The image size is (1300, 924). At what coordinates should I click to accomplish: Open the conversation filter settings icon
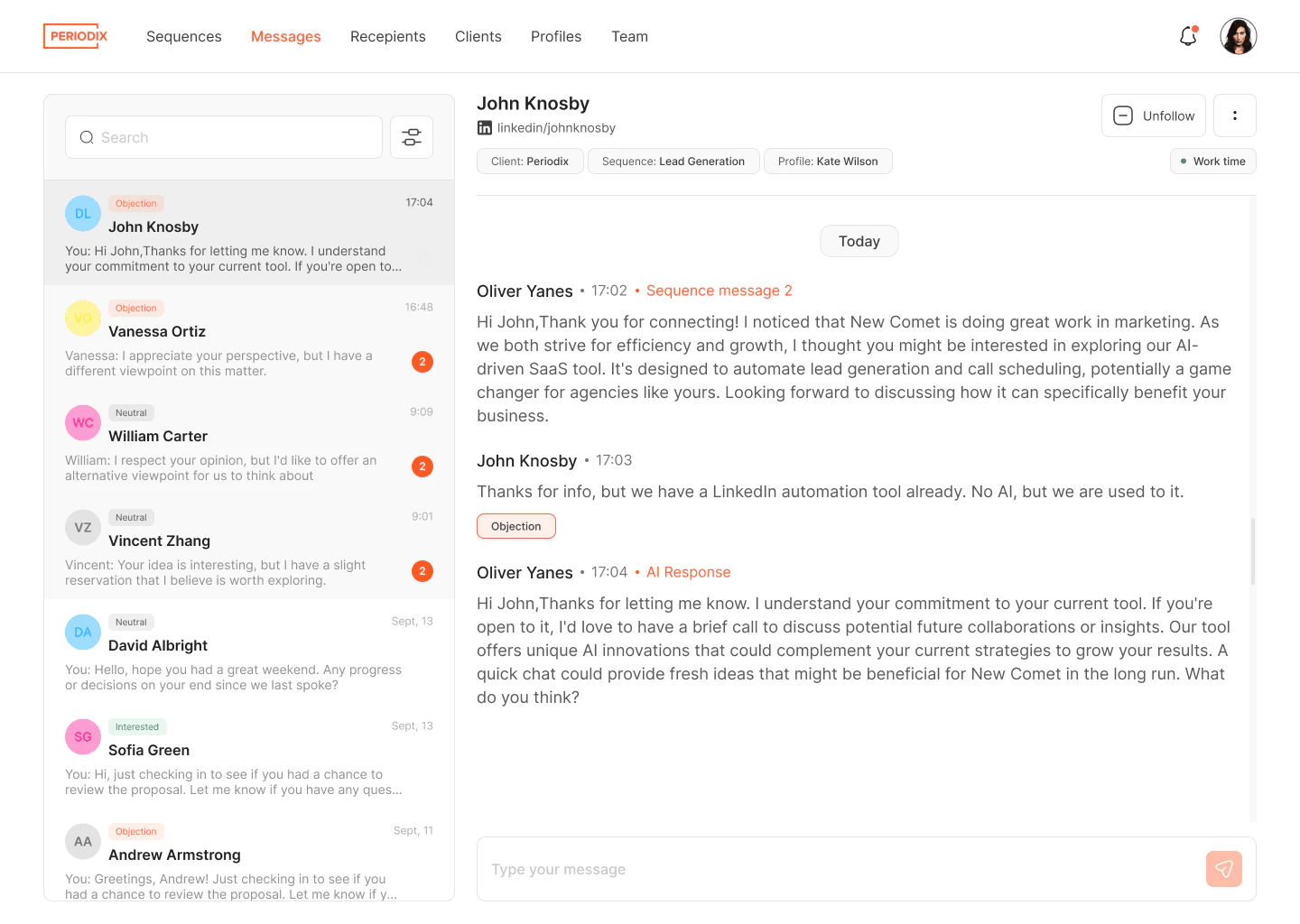[412, 137]
